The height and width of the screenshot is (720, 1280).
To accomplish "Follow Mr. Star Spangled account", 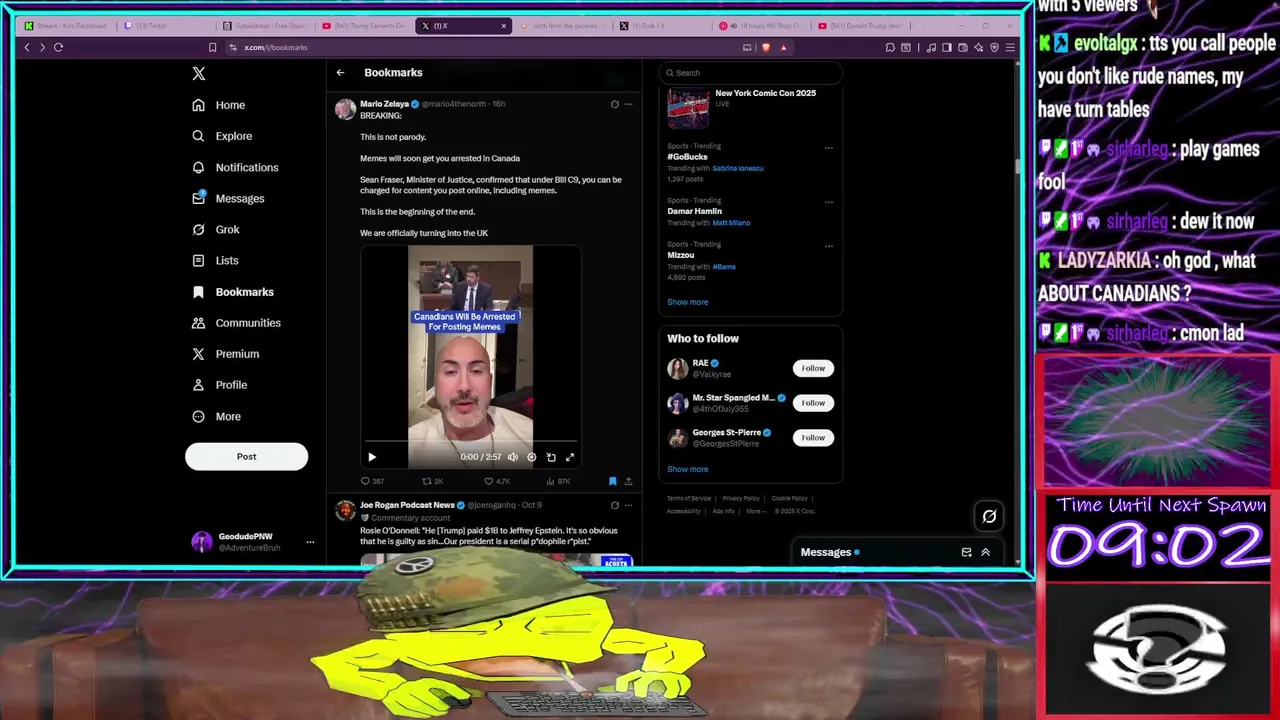I will tap(813, 403).
